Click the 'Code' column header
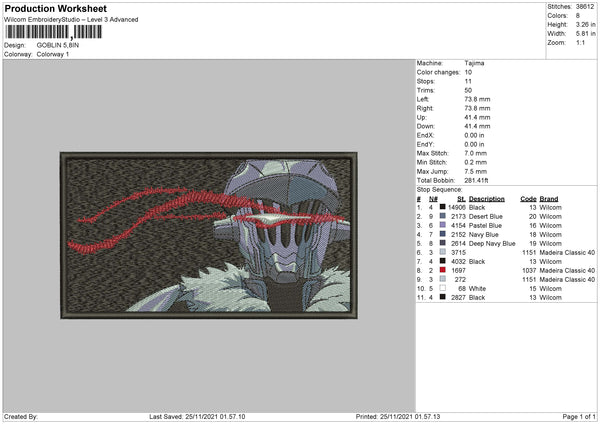This screenshot has width=600, height=424. pos(528,199)
